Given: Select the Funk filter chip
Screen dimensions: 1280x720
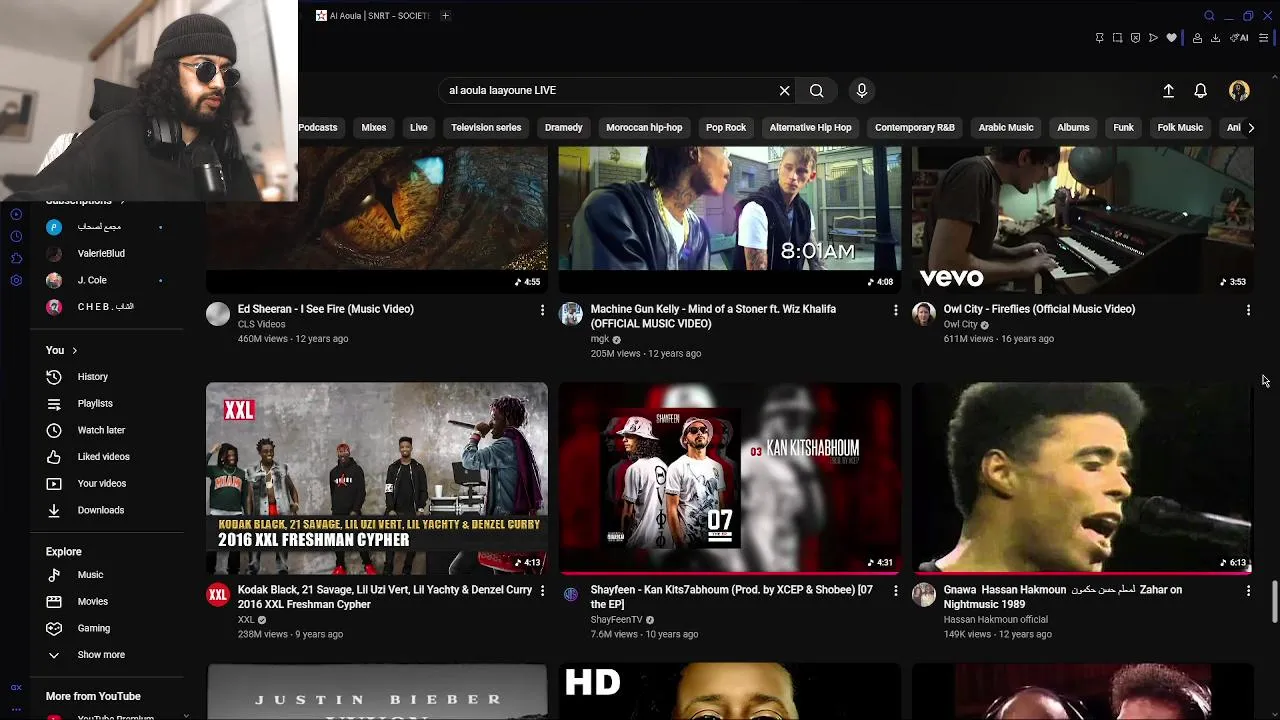Looking at the screenshot, I should (x=1123, y=128).
